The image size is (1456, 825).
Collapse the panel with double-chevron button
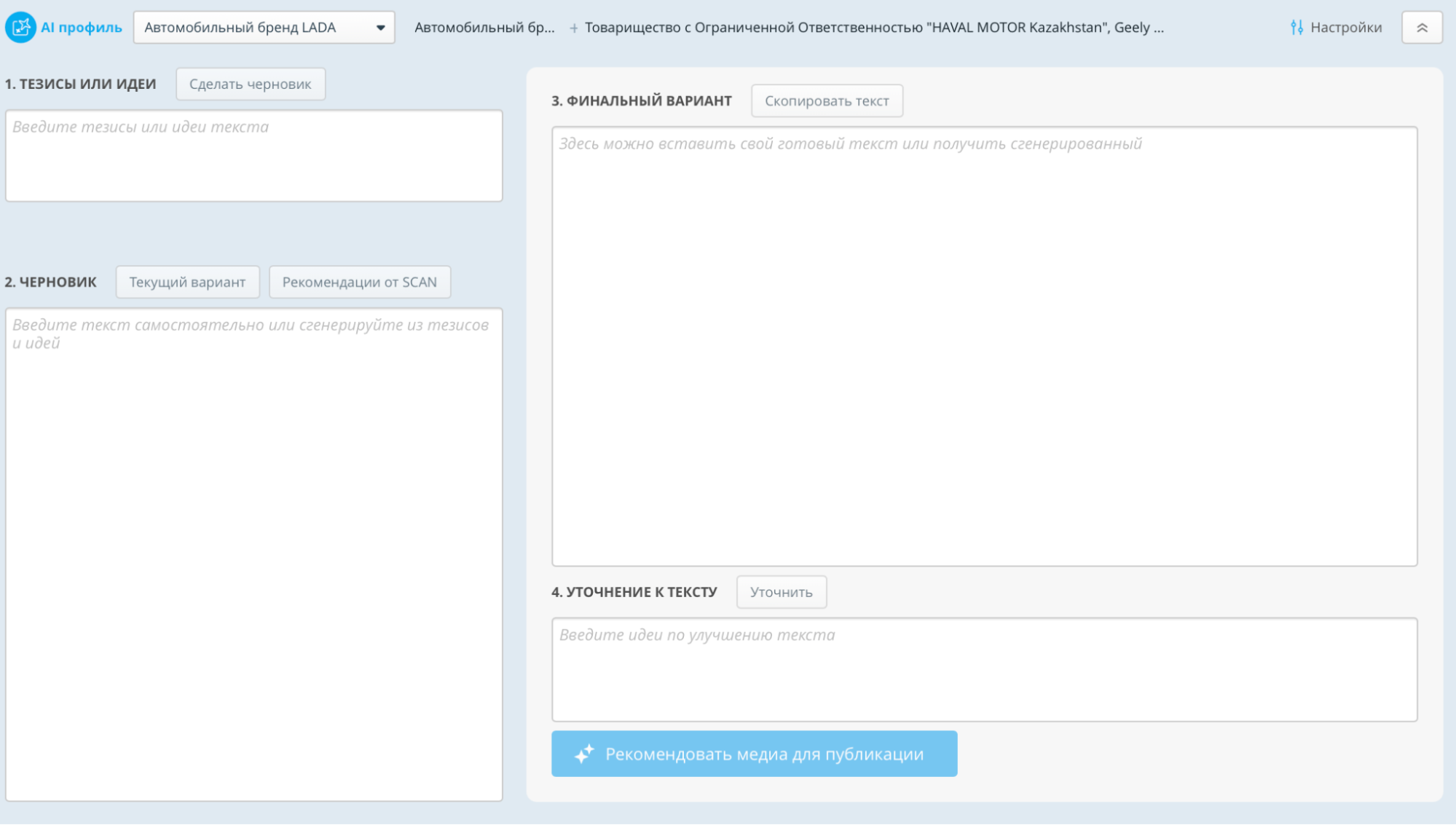(1422, 28)
